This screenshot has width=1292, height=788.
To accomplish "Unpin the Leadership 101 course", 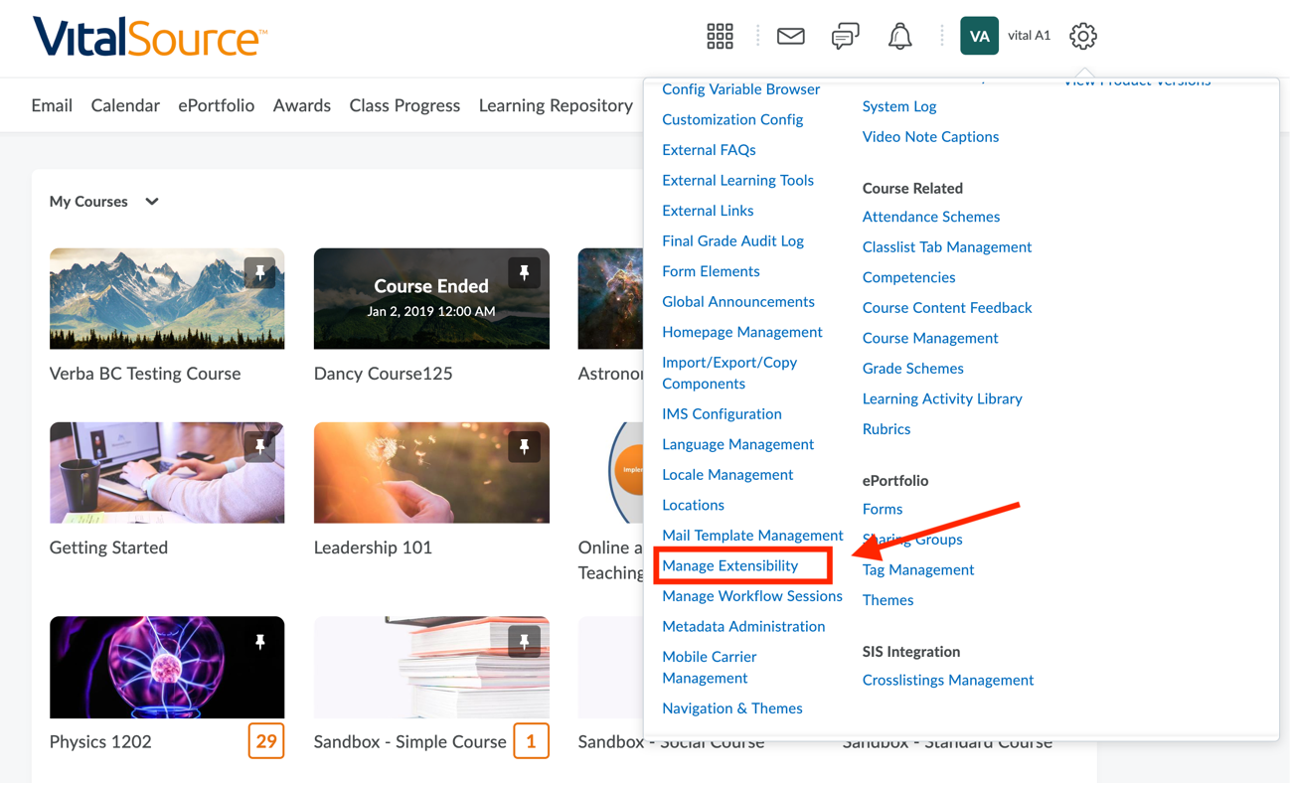I will click(524, 447).
